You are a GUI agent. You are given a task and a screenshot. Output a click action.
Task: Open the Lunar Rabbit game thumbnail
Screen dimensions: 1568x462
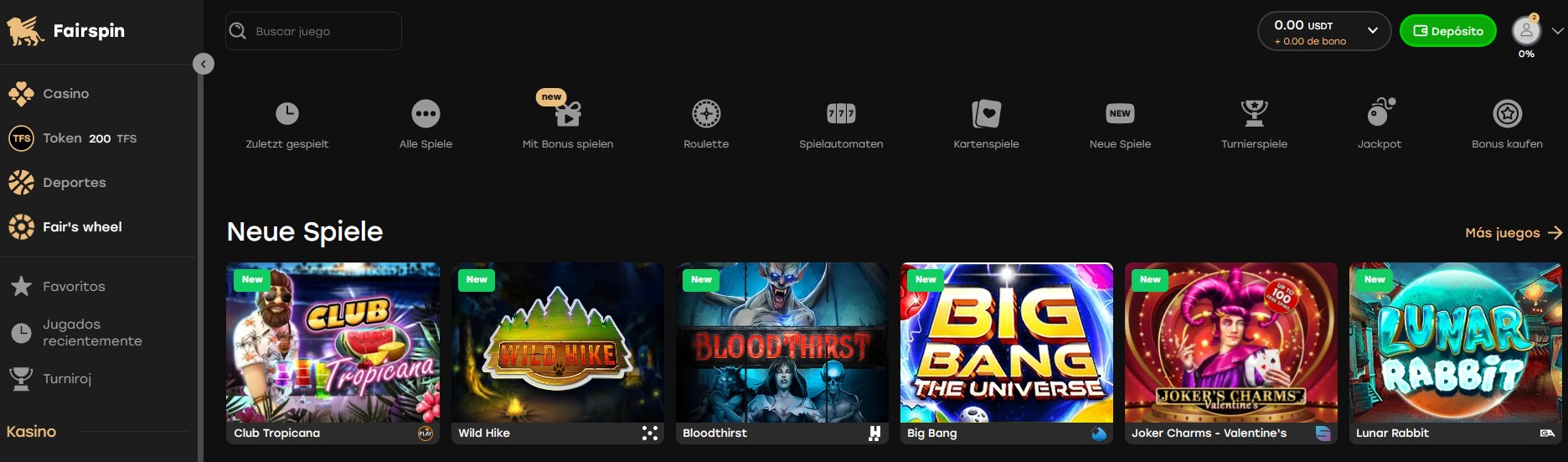(x=1455, y=343)
